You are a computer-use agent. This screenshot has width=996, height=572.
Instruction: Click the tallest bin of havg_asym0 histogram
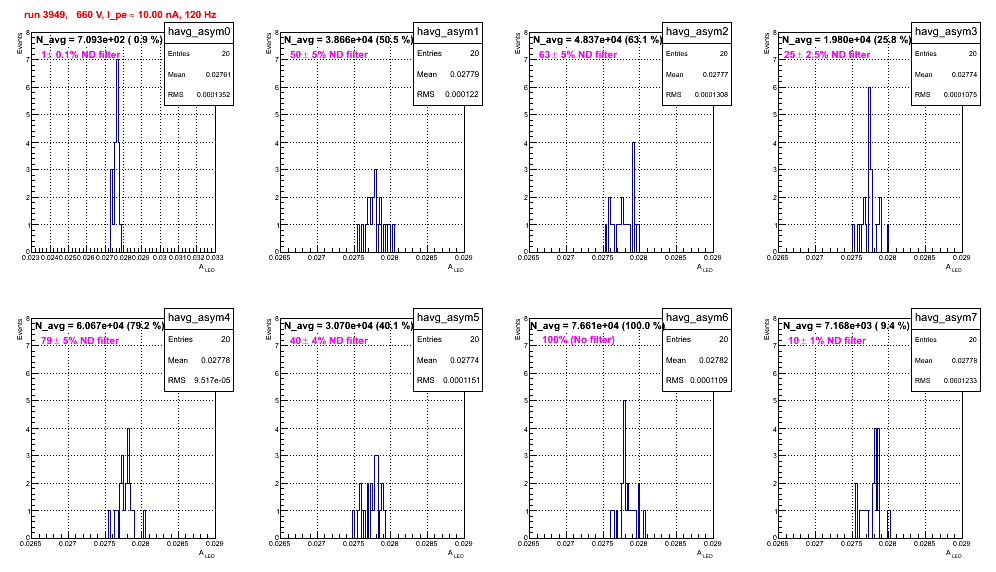[x=118, y=156]
